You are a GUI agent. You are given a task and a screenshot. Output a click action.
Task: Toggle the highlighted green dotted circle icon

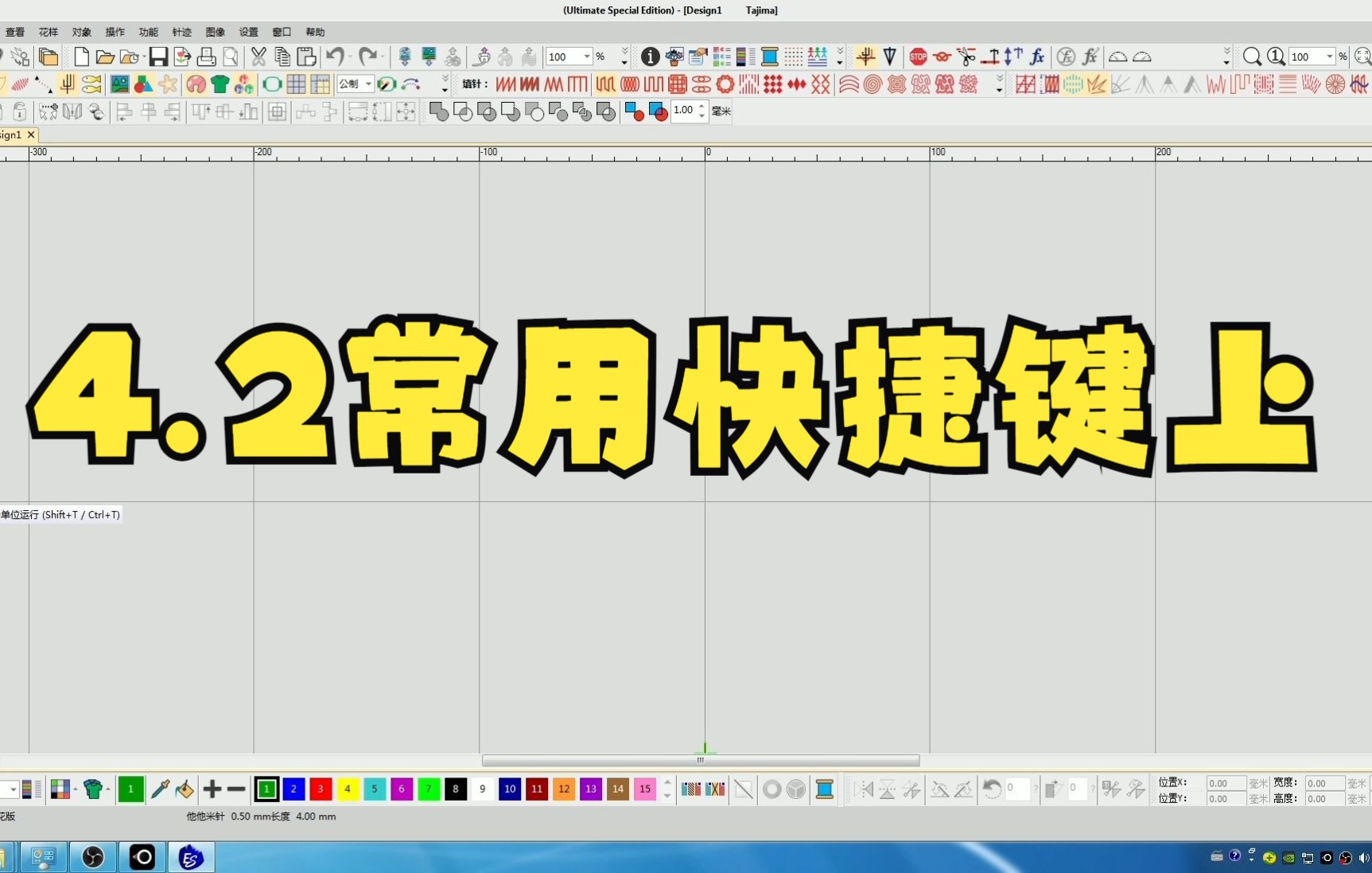pyautogui.click(x=1073, y=84)
